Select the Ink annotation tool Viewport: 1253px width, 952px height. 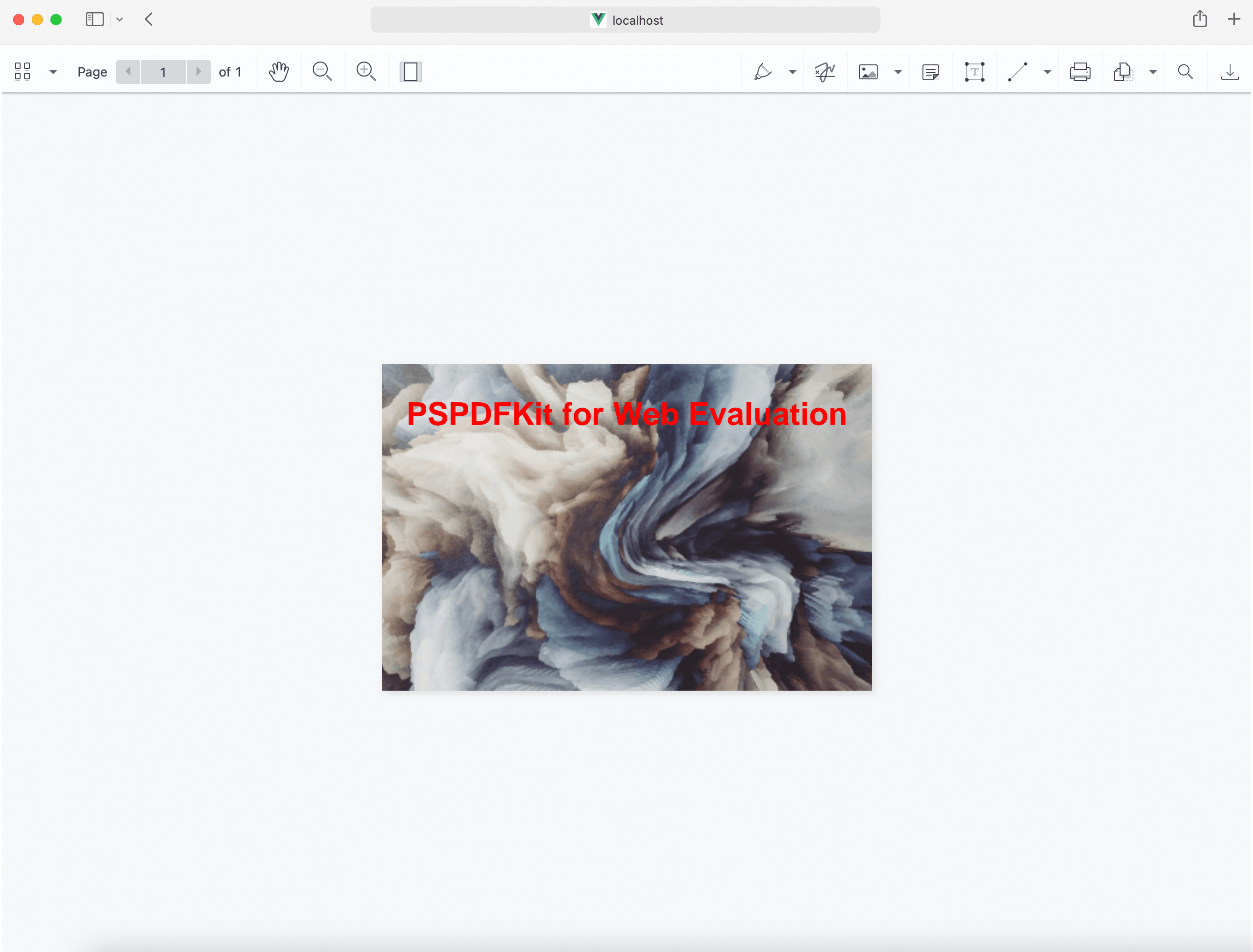coord(763,71)
